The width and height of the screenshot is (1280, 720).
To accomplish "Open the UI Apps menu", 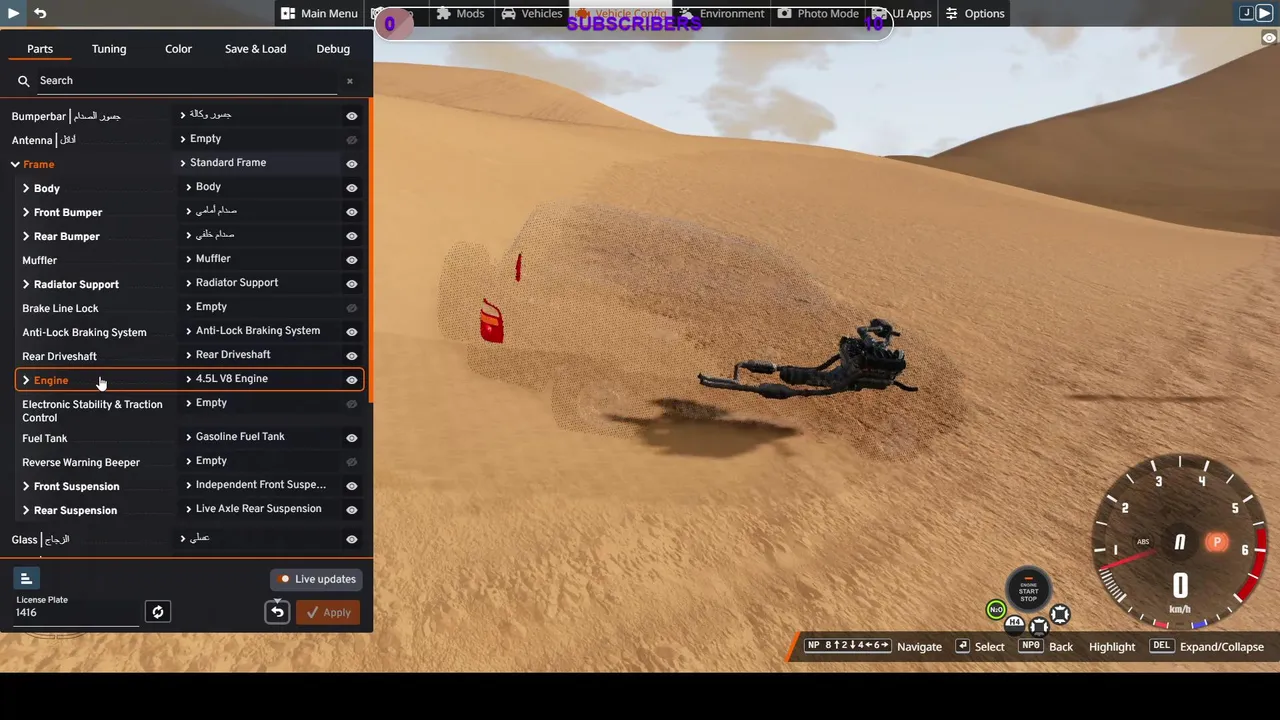I will (x=902, y=13).
